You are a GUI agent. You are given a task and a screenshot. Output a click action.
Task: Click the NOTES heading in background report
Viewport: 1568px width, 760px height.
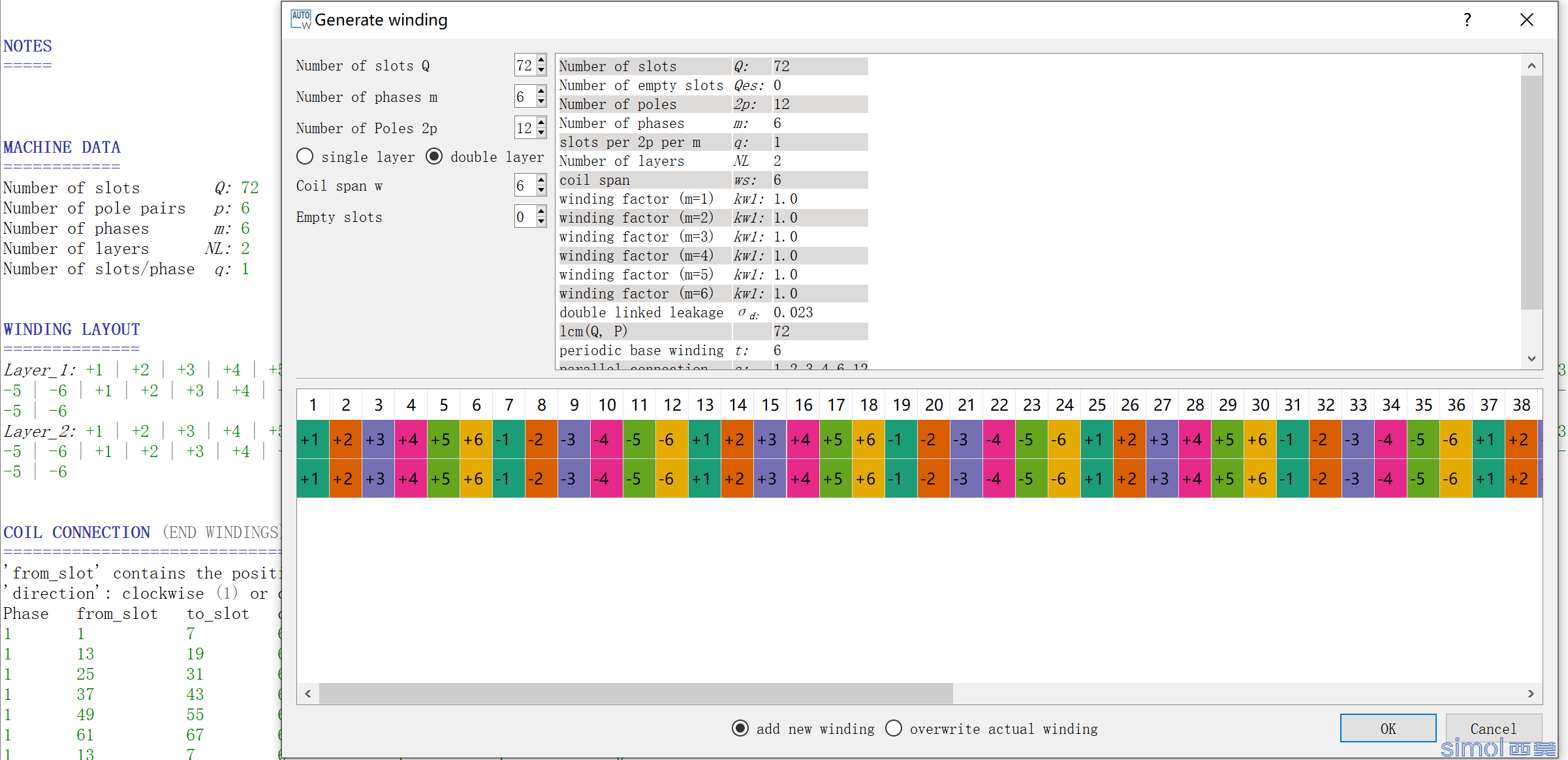[x=27, y=46]
